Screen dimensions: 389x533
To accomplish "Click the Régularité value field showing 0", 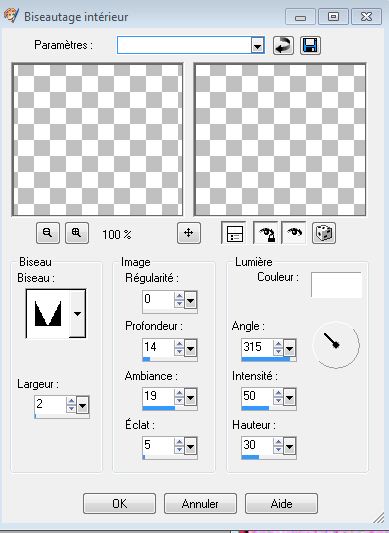I will point(158,300).
